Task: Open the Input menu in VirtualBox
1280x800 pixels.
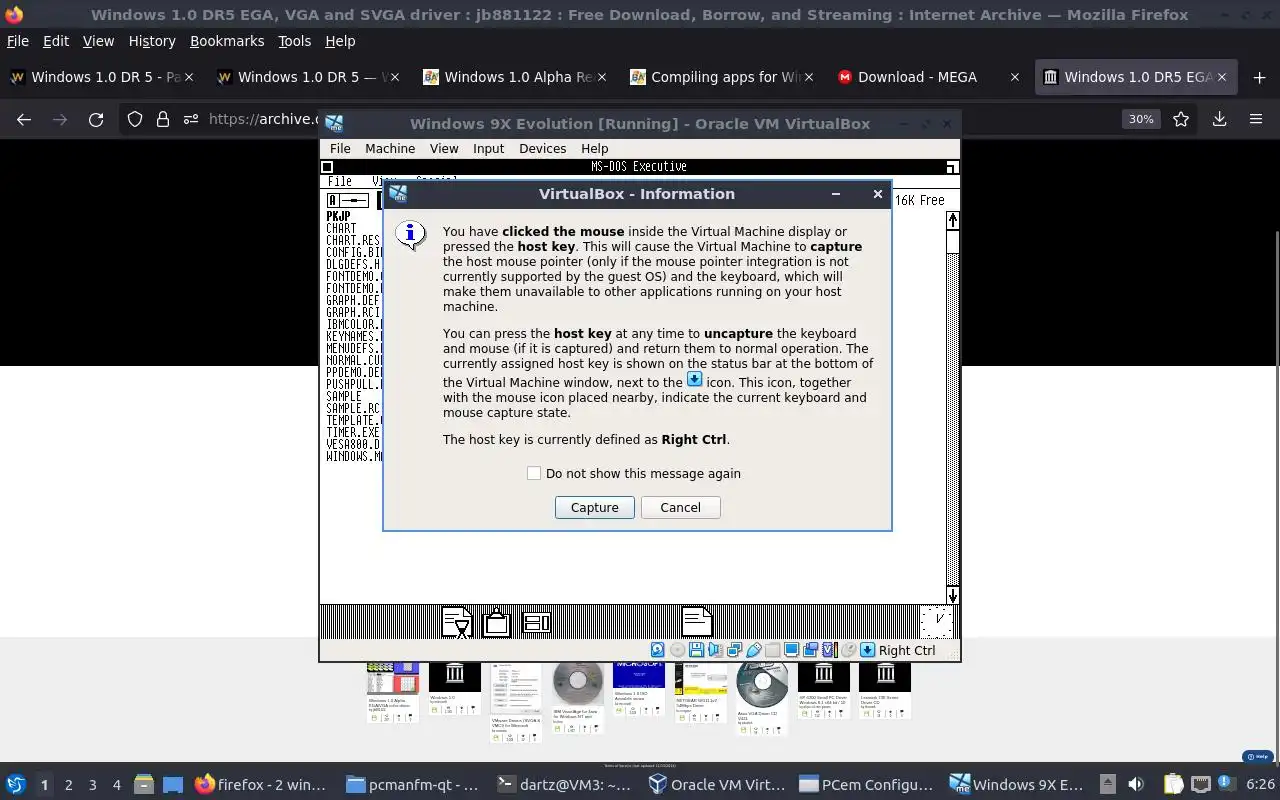Action: click(x=488, y=148)
